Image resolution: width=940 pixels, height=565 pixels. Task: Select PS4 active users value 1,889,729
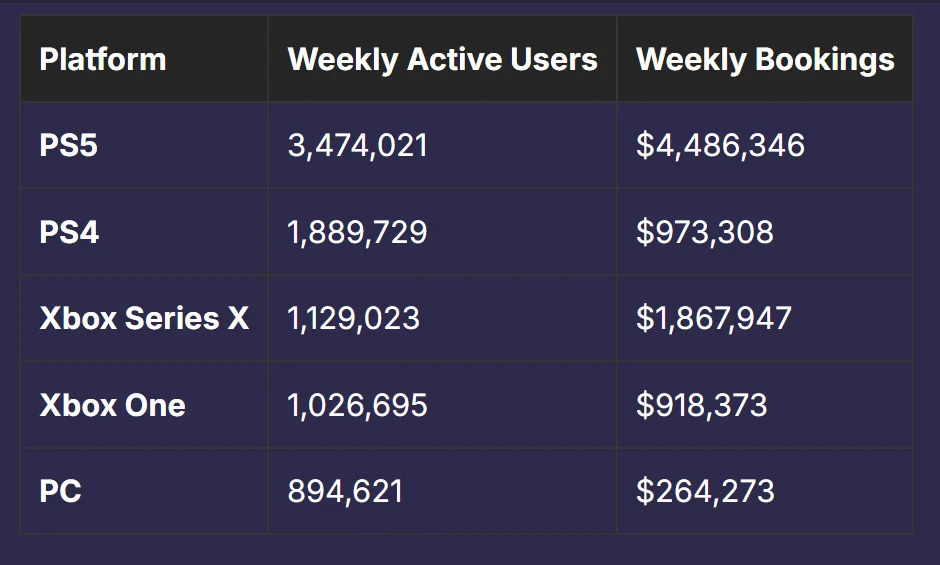(x=357, y=232)
